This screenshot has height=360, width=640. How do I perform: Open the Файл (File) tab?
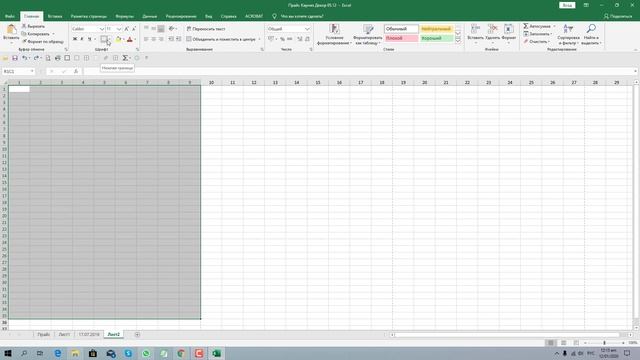(x=10, y=16)
